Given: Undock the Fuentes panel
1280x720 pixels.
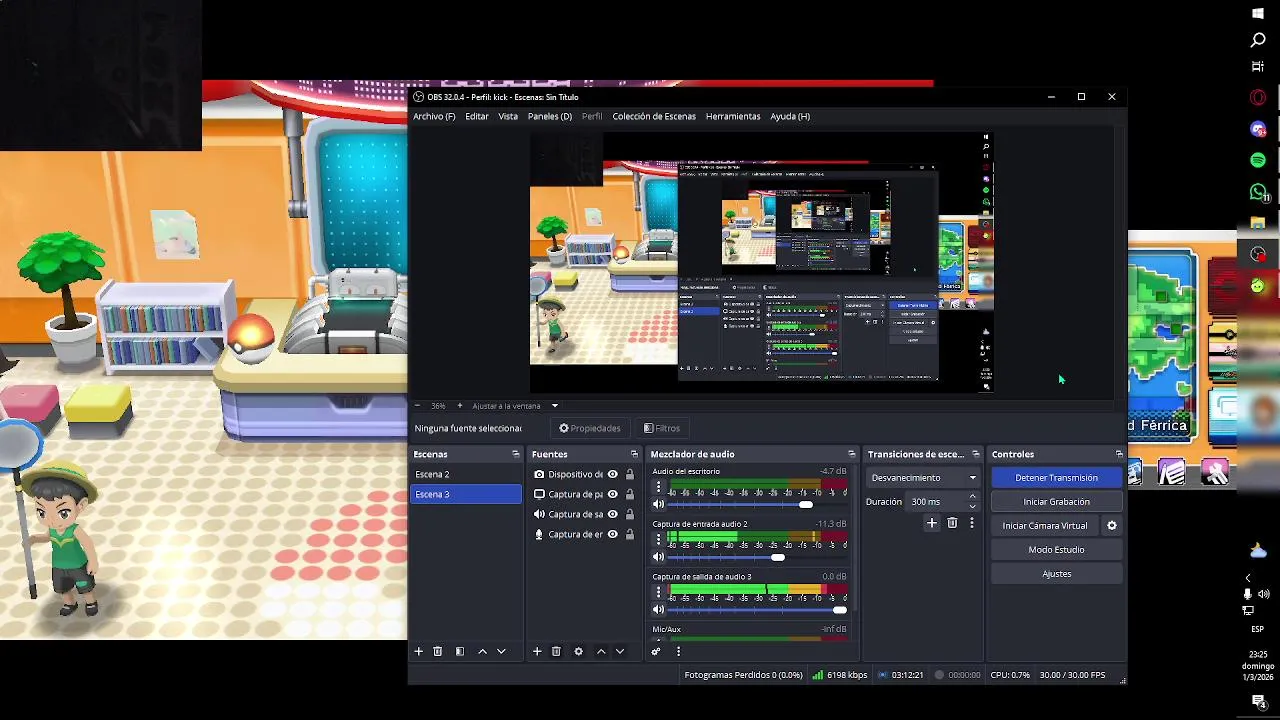Looking at the screenshot, I should 633,454.
